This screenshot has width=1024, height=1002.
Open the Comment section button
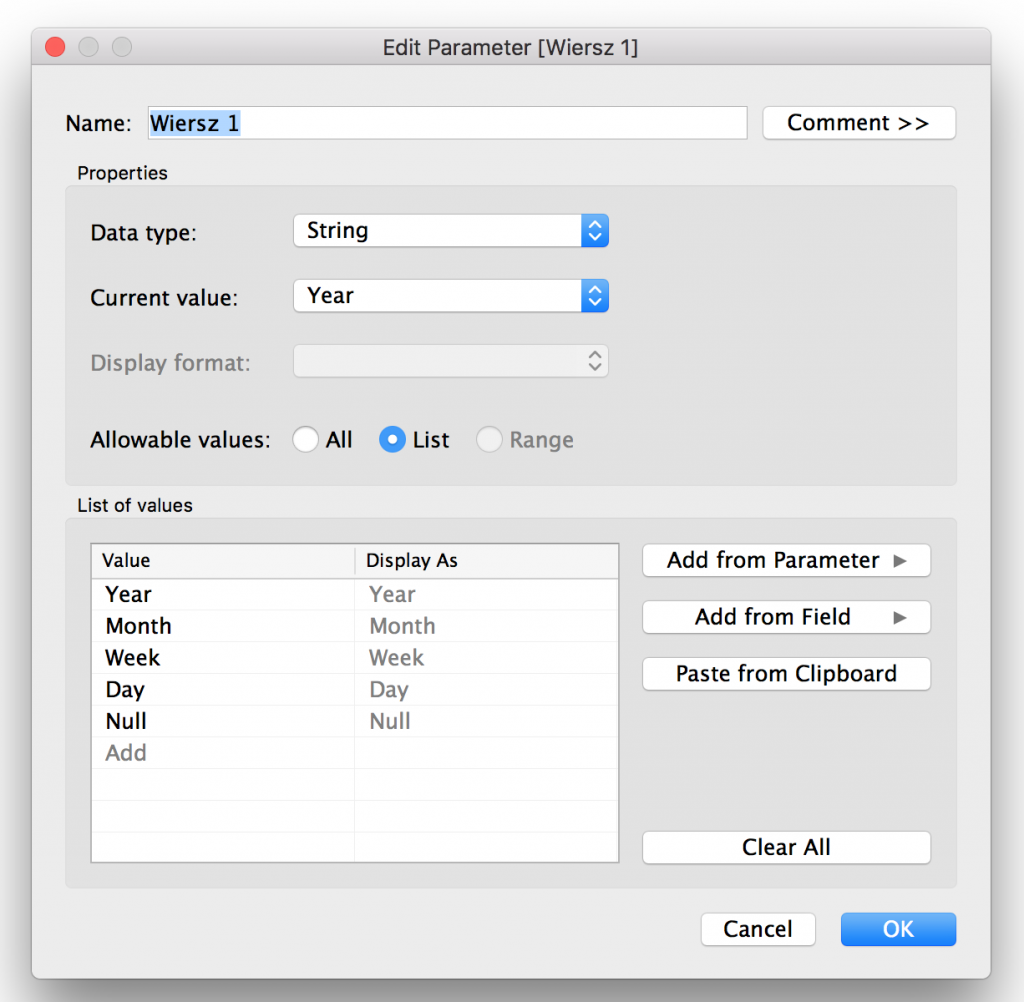tap(858, 123)
